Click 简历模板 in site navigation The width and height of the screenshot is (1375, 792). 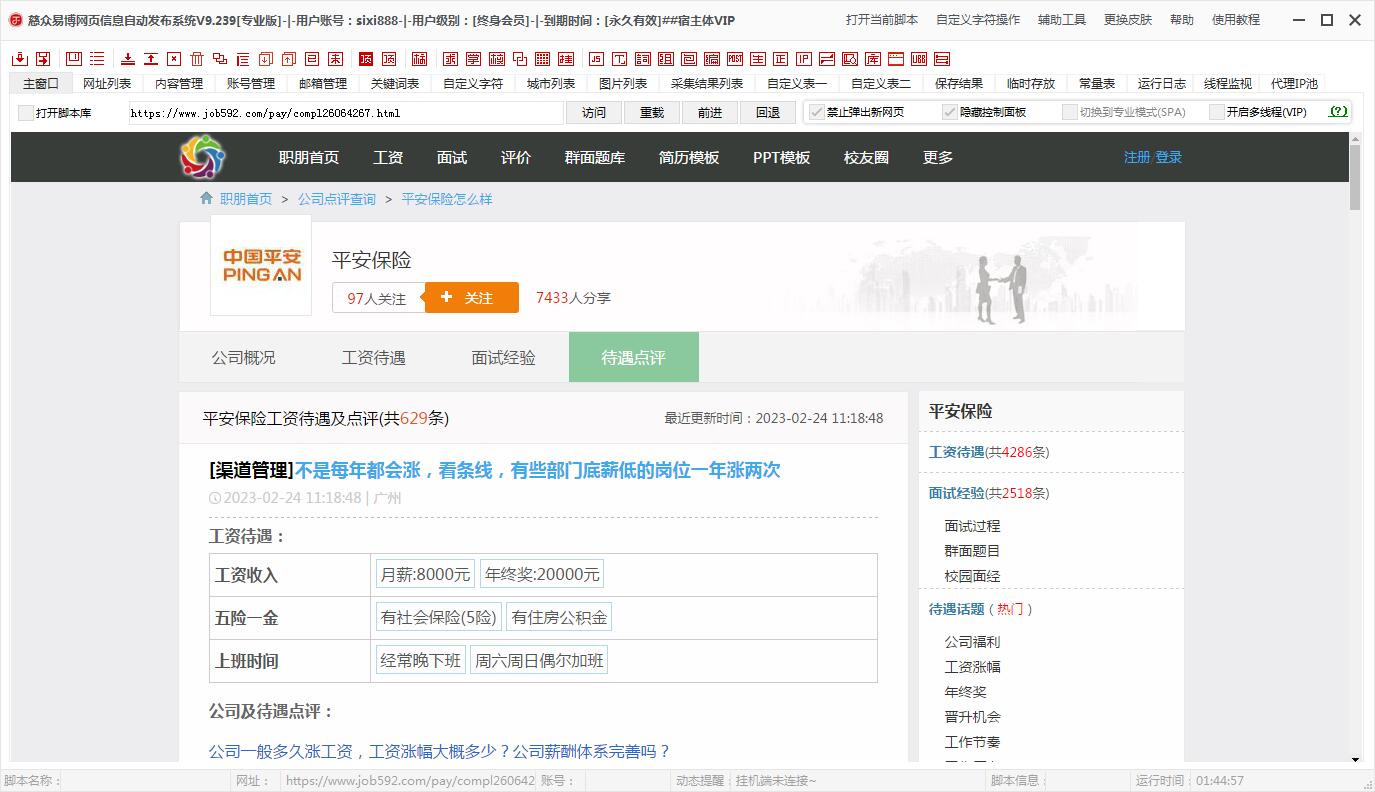click(x=689, y=157)
